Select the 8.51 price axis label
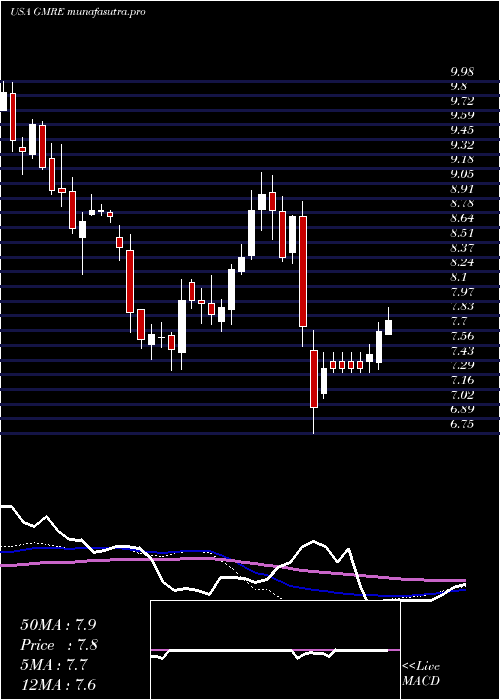500x700 pixels. coord(462,233)
